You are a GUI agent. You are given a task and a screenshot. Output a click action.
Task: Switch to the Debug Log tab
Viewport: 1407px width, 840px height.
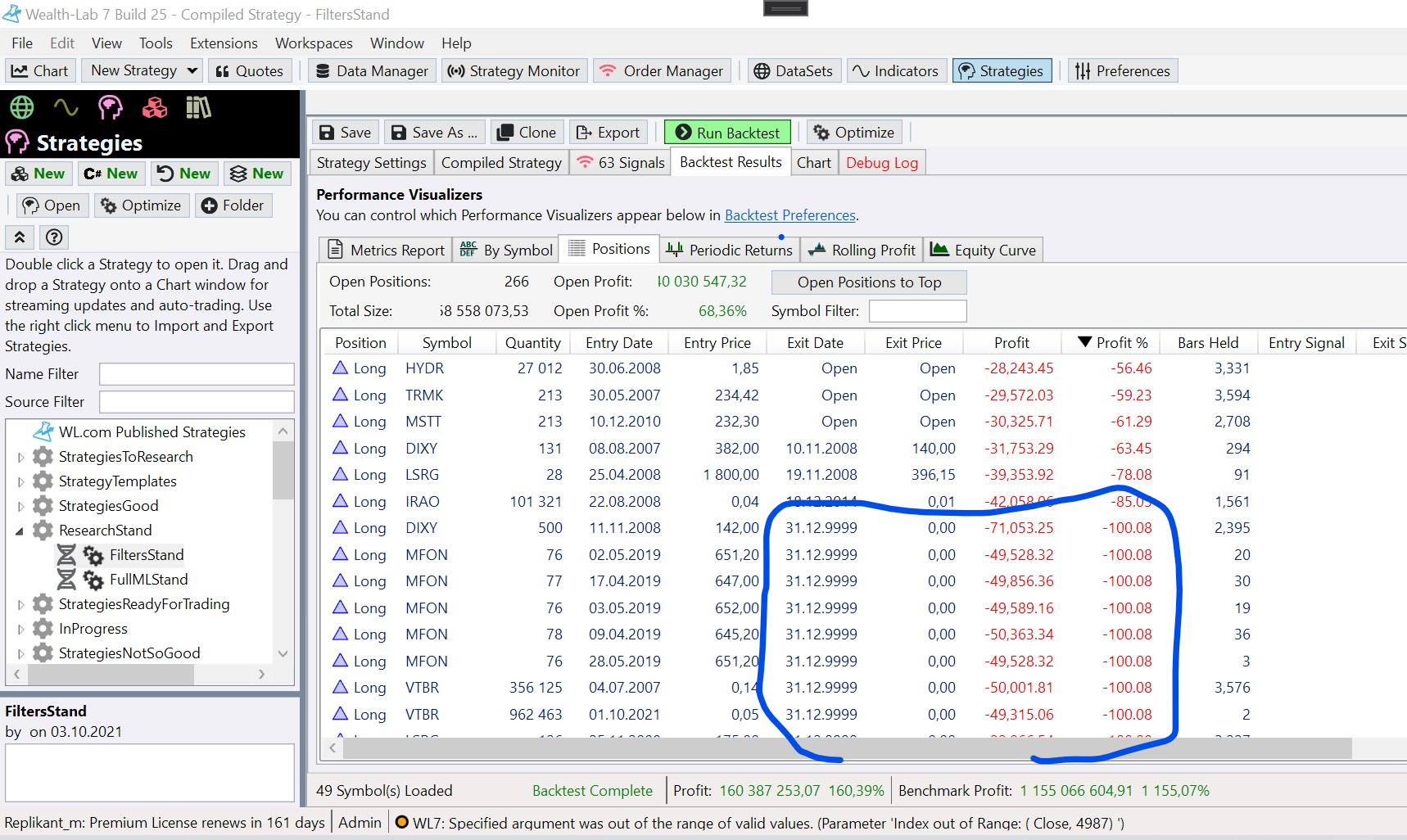click(x=881, y=163)
